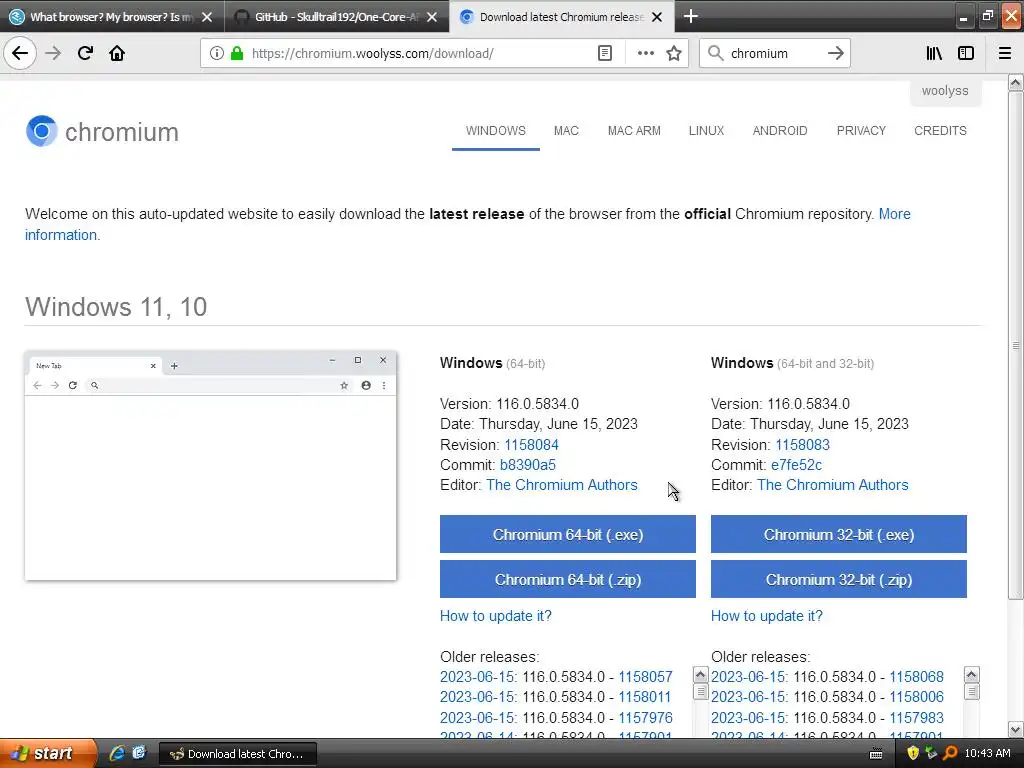Image resolution: width=1024 pixels, height=768 pixels.
Task: Click the Chromium window preview thumbnail
Action: [x=210, y=466]
